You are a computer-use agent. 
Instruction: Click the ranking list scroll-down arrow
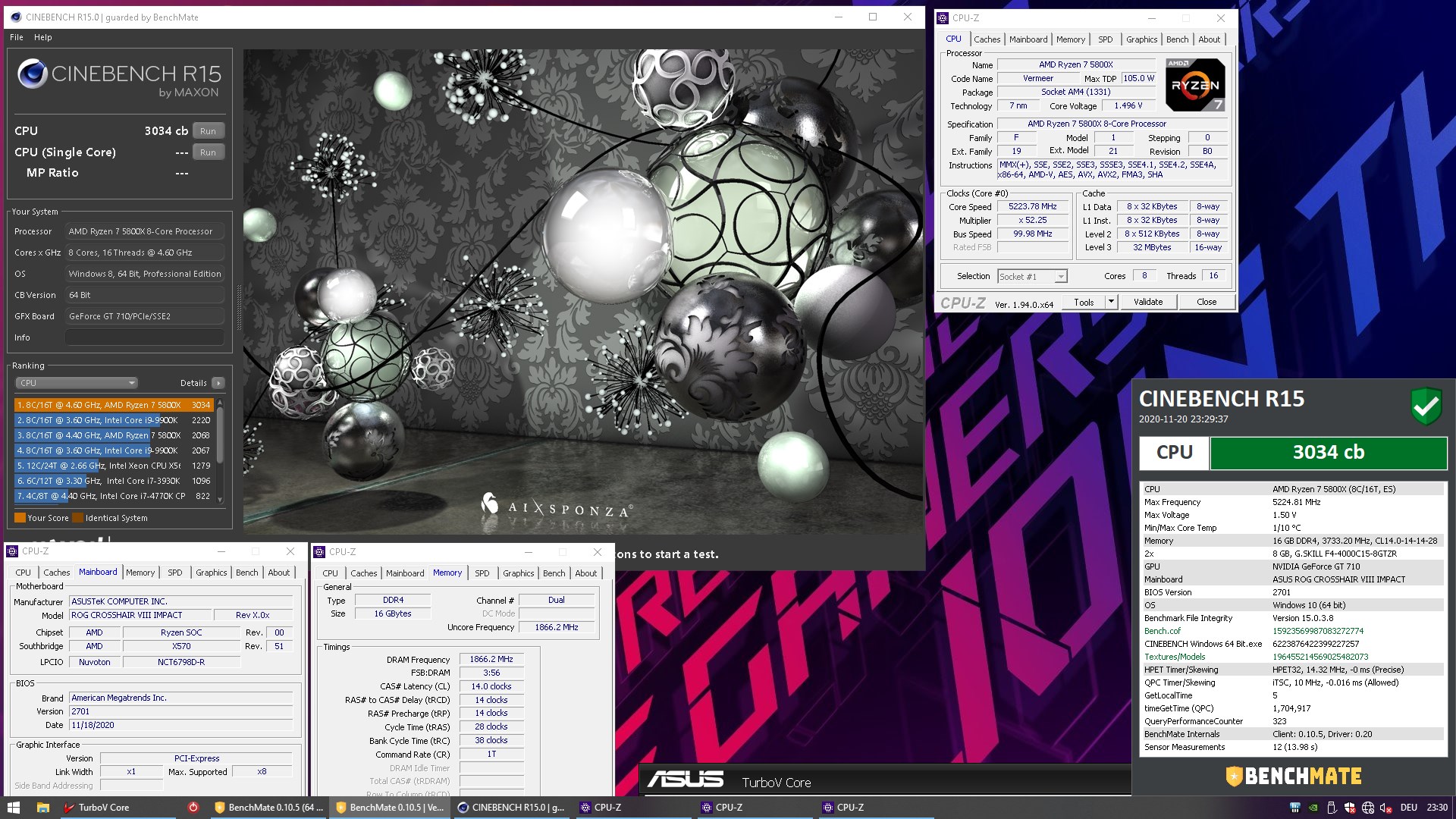pyautogui.click(x=220, y=499)
